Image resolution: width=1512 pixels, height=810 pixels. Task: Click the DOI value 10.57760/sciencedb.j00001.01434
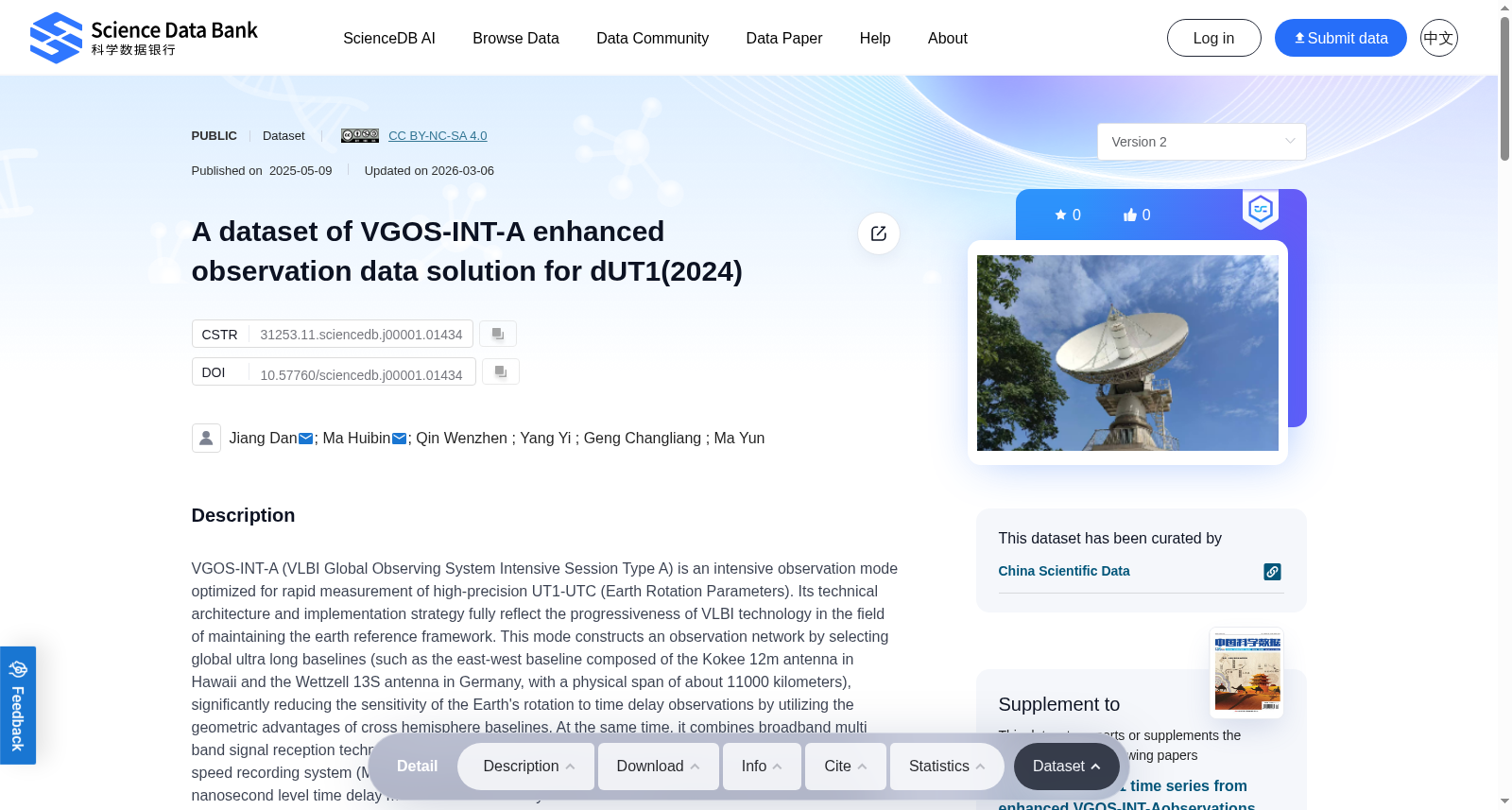coord(361,375)
